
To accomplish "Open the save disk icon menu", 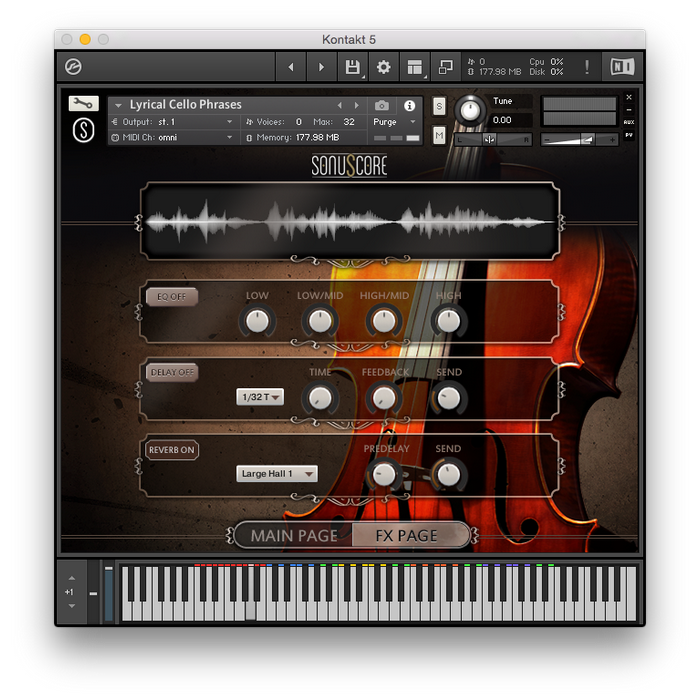I will [x=352, y=67].
